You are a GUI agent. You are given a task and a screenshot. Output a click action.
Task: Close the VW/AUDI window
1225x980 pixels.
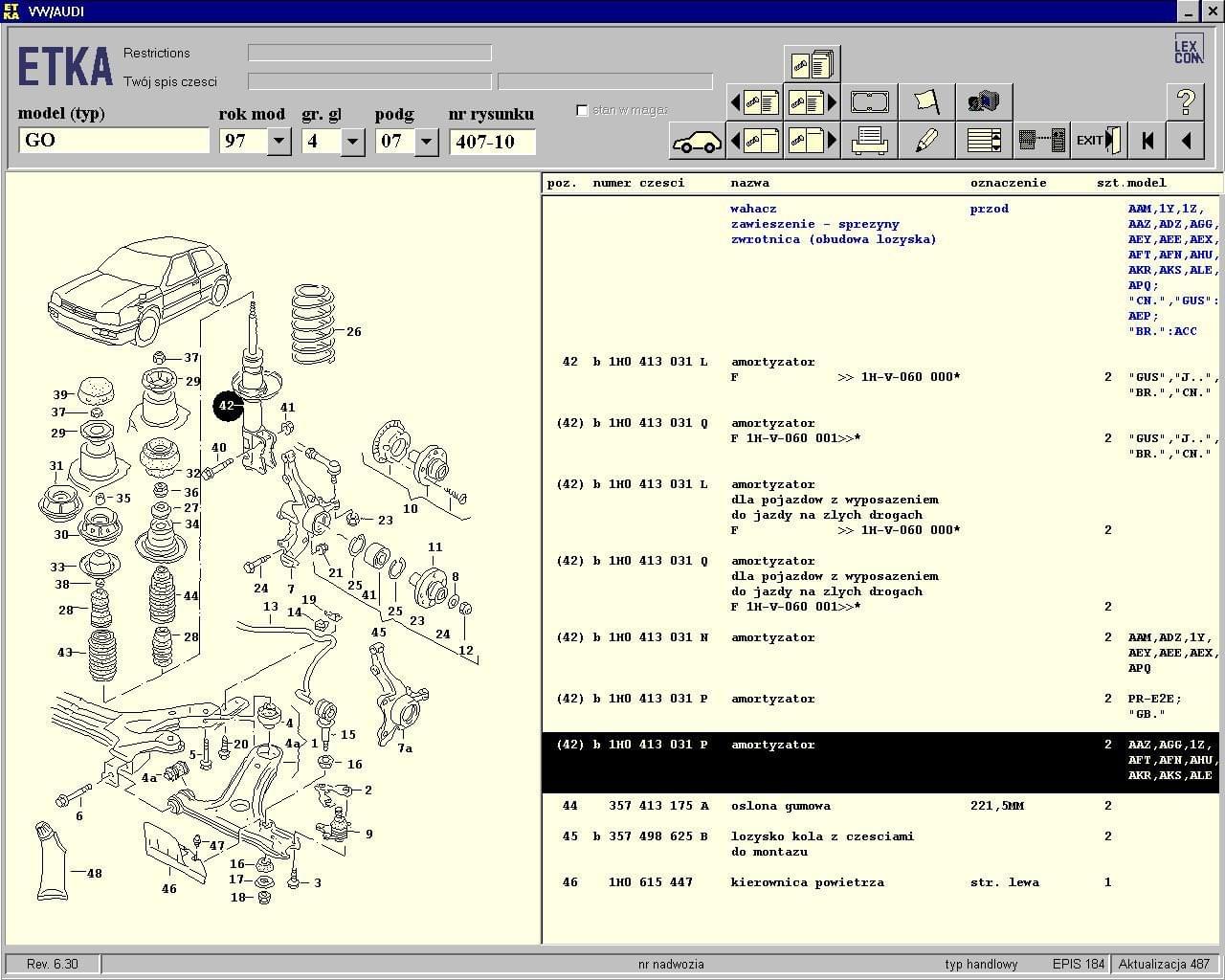(x=1211, y=11)
